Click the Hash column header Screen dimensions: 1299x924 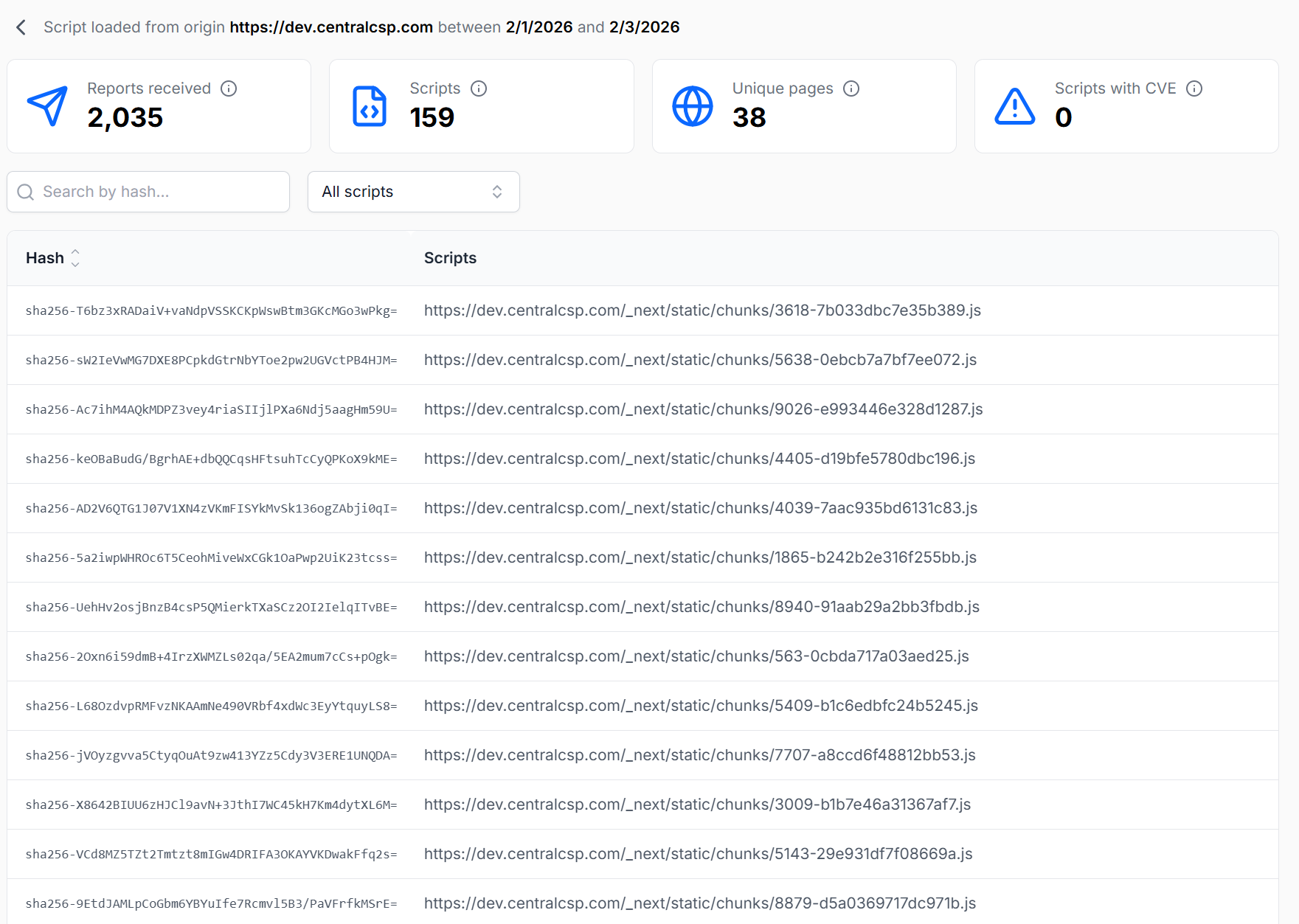click(x=45, y=257)
